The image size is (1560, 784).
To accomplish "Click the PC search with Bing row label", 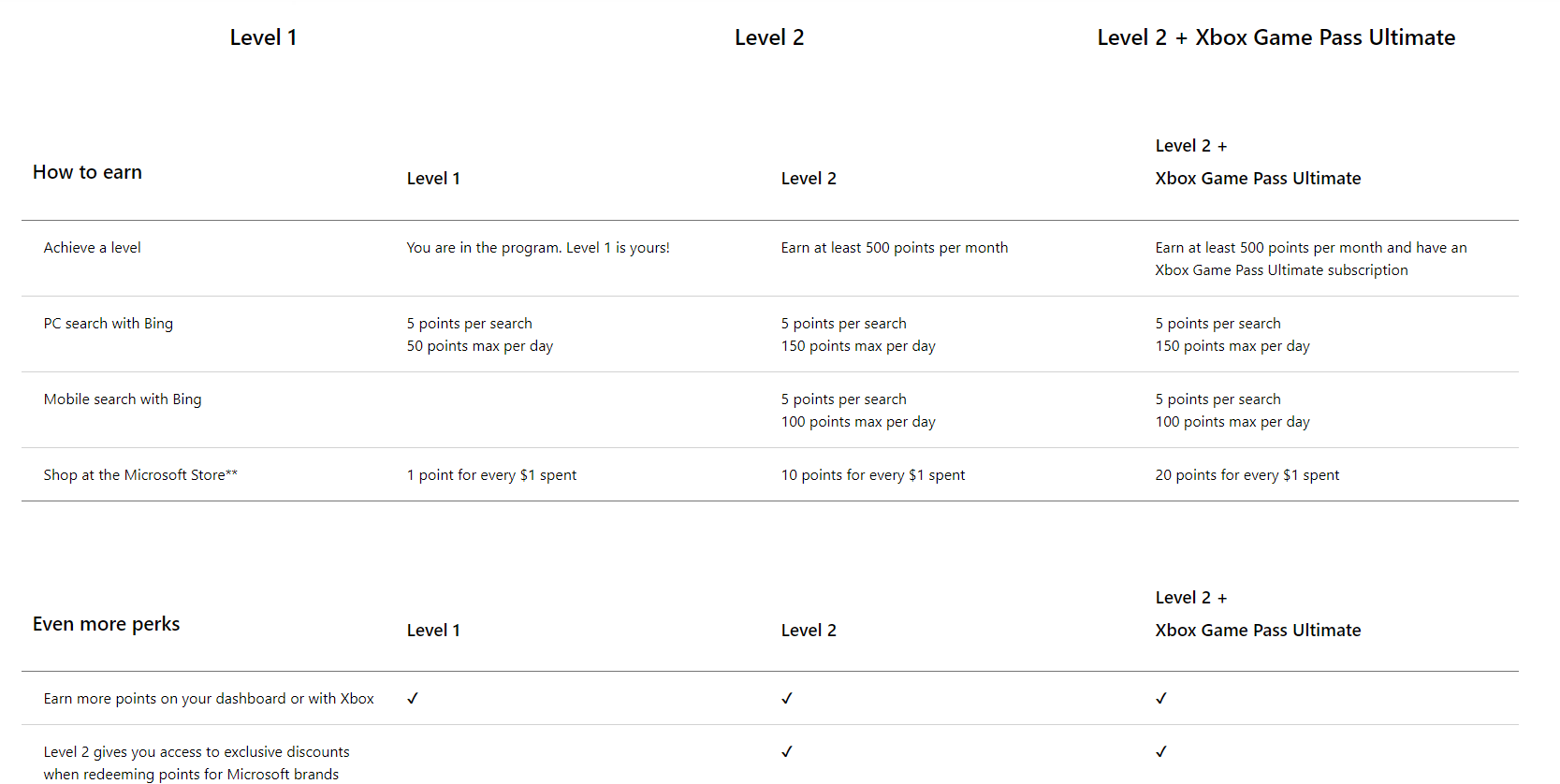I will pos(108,324).
